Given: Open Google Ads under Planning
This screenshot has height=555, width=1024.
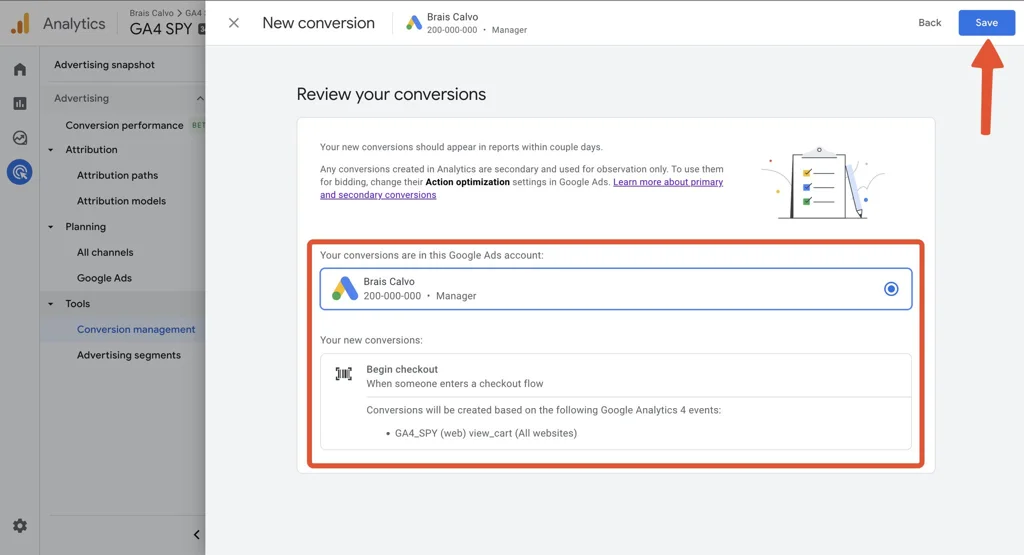Looking at the screenshot, I should [x=104, y=278].
